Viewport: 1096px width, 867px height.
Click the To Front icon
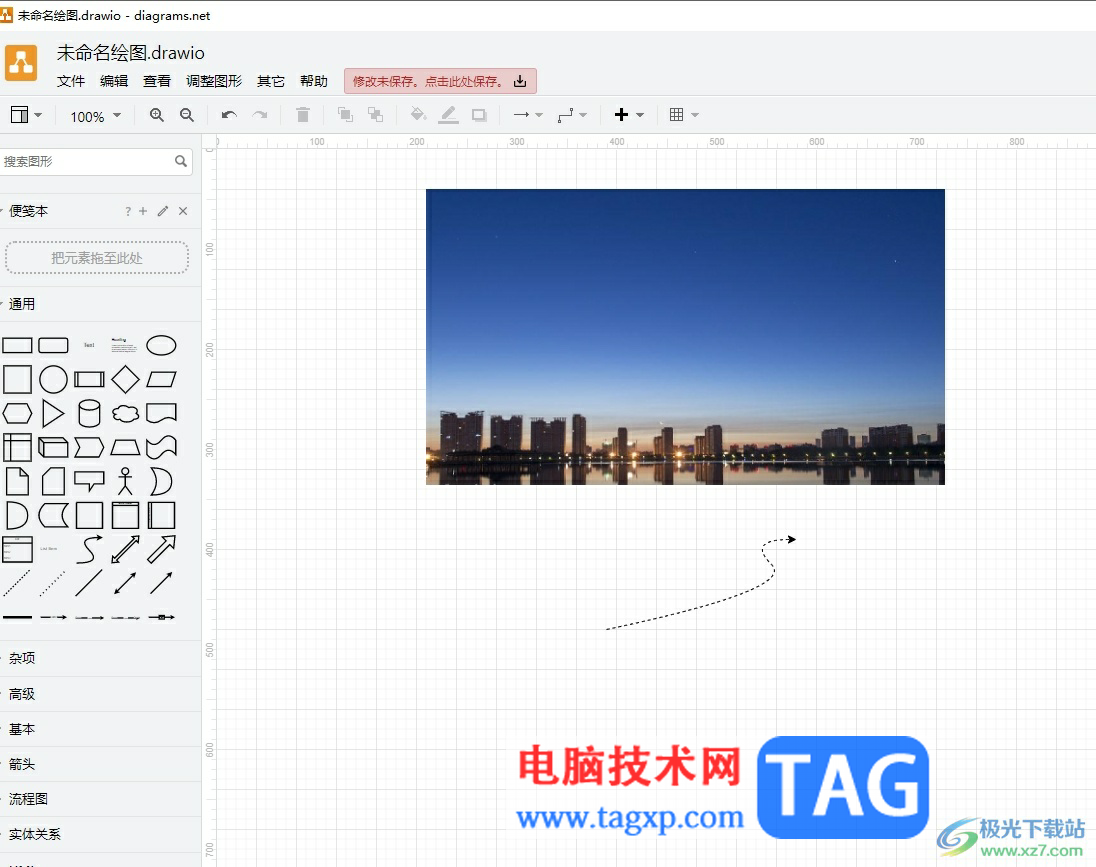(345, 115)
